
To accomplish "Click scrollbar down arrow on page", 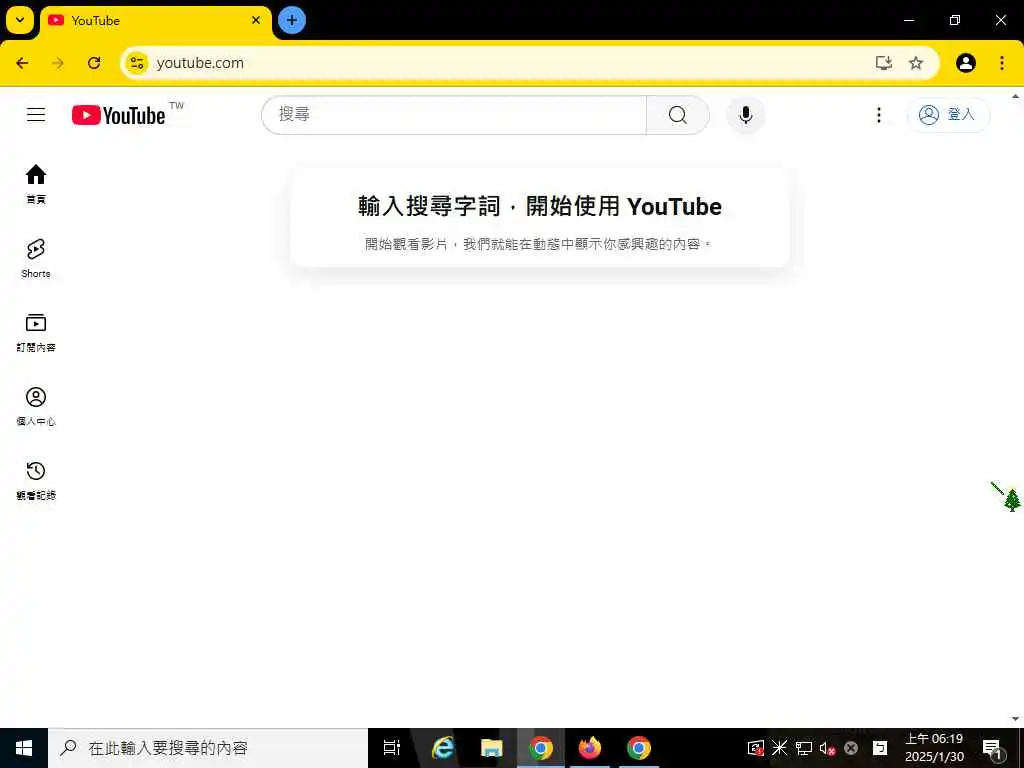I will click(1016, 719).
